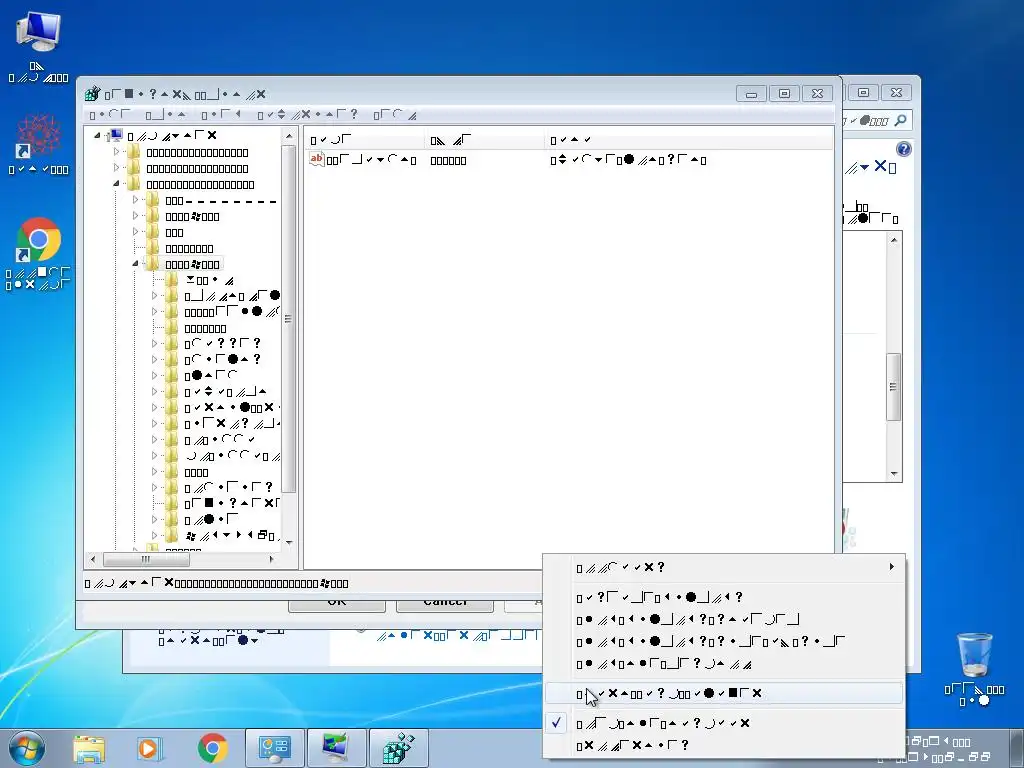This screenshot has width=1024, height=768.
Task: Open Windows Explorer from the taskbar
Action: [89, 749]
